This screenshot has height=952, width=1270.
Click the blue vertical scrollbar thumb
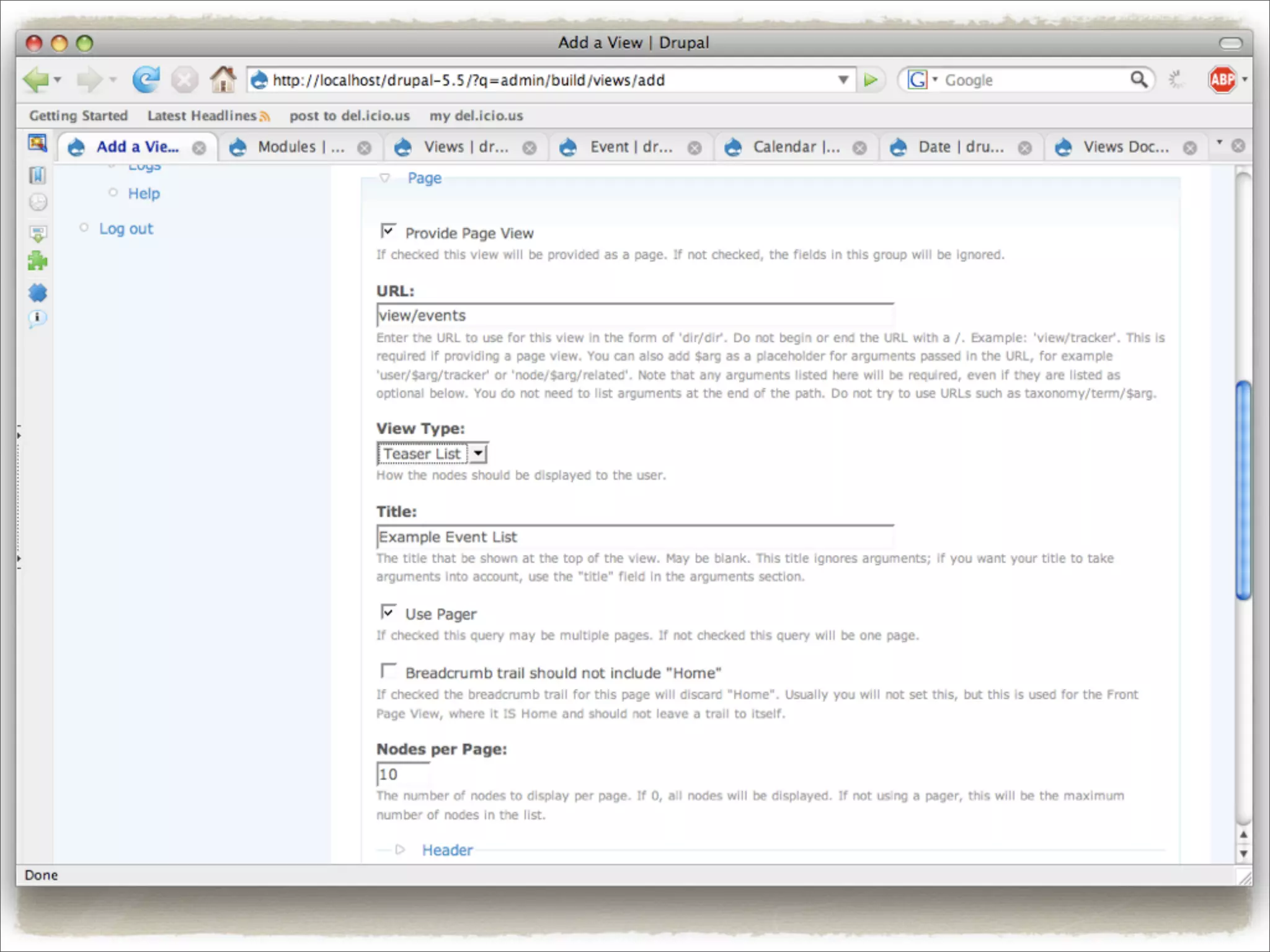tap(1243, 490)
